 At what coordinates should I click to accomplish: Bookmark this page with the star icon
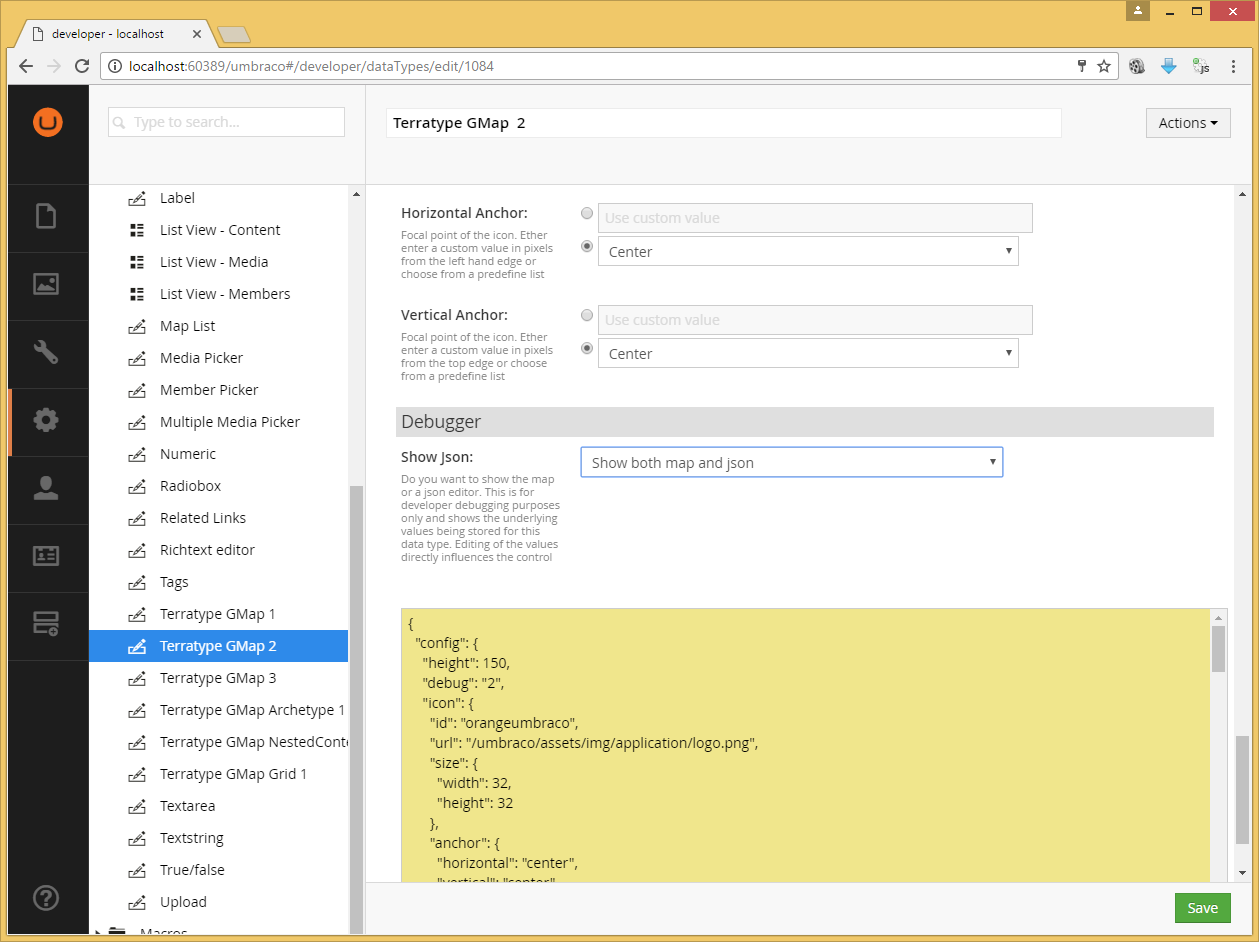click(x=1104, y=66)
